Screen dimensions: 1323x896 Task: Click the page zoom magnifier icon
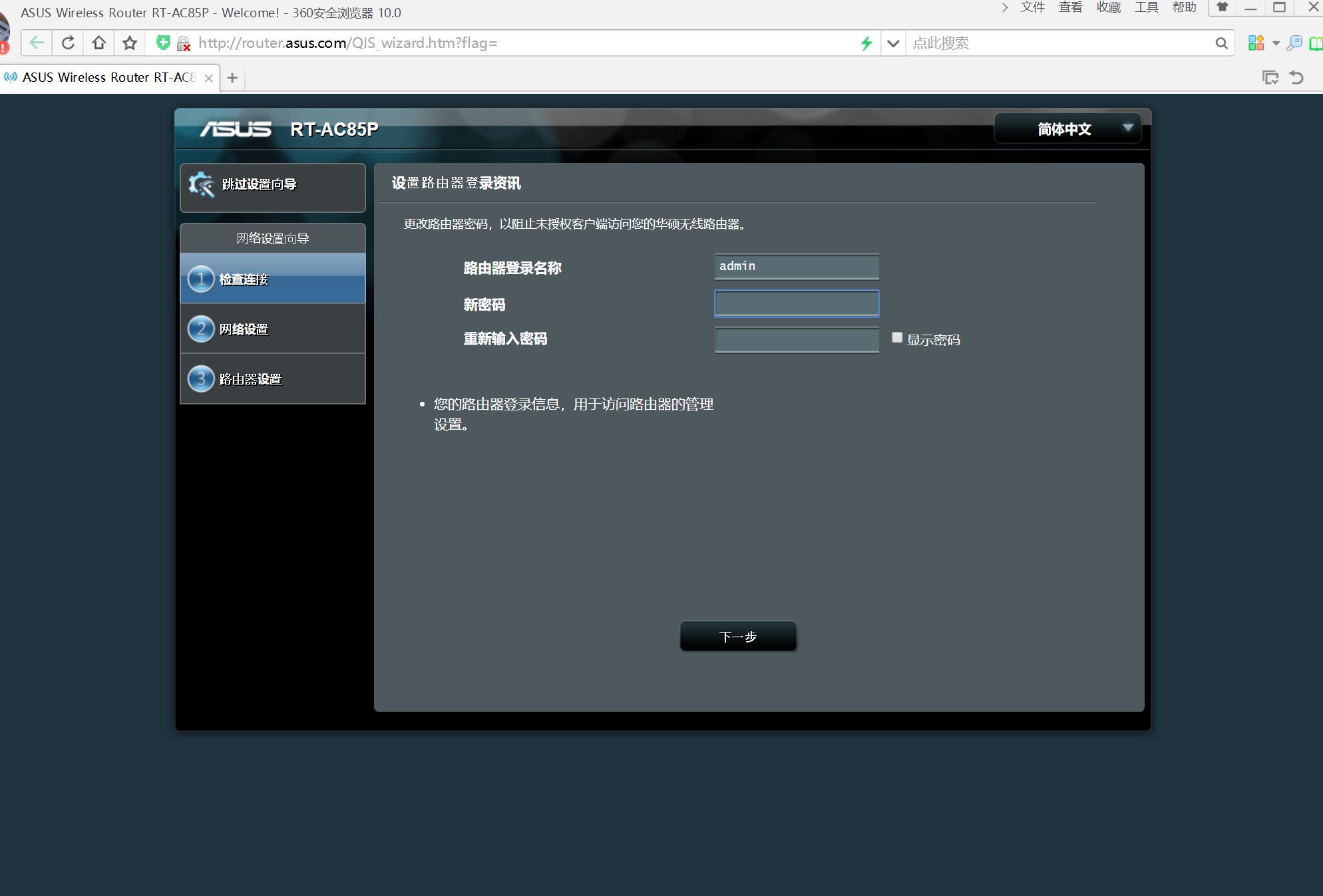(1294, 43)
